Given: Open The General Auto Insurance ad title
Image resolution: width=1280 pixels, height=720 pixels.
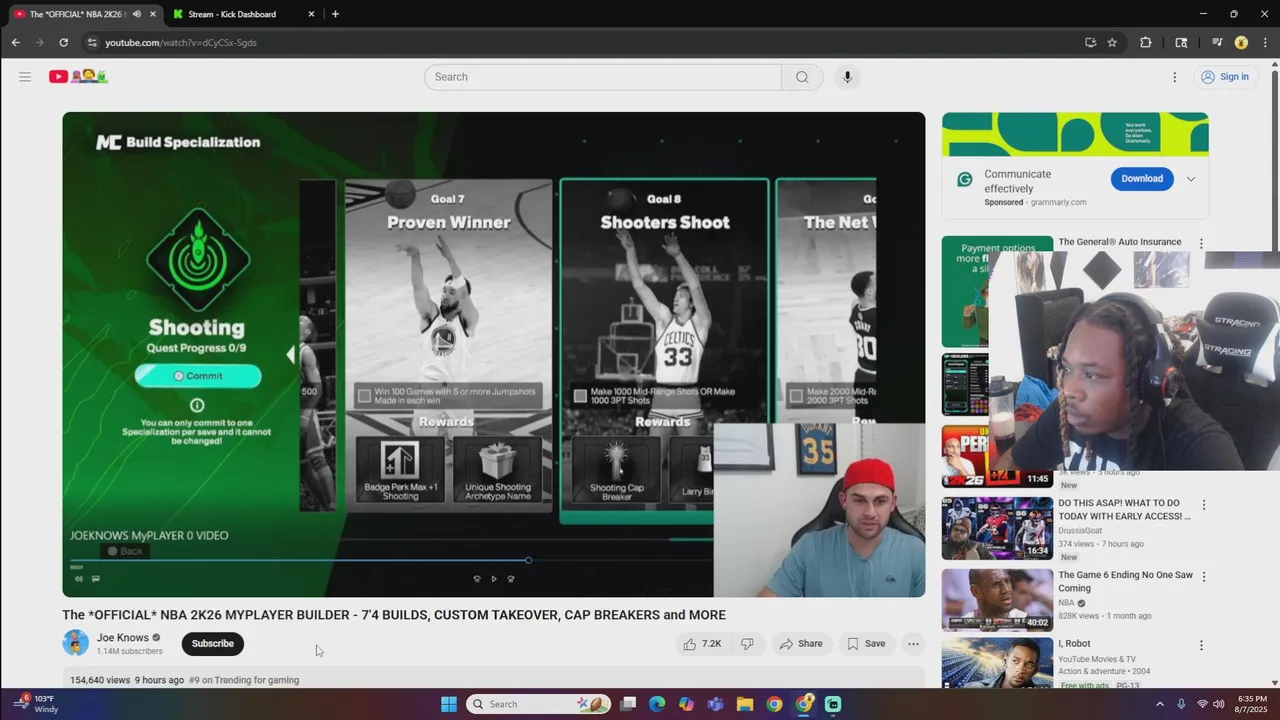Looking at the screenshot, I should point(1120,242).
